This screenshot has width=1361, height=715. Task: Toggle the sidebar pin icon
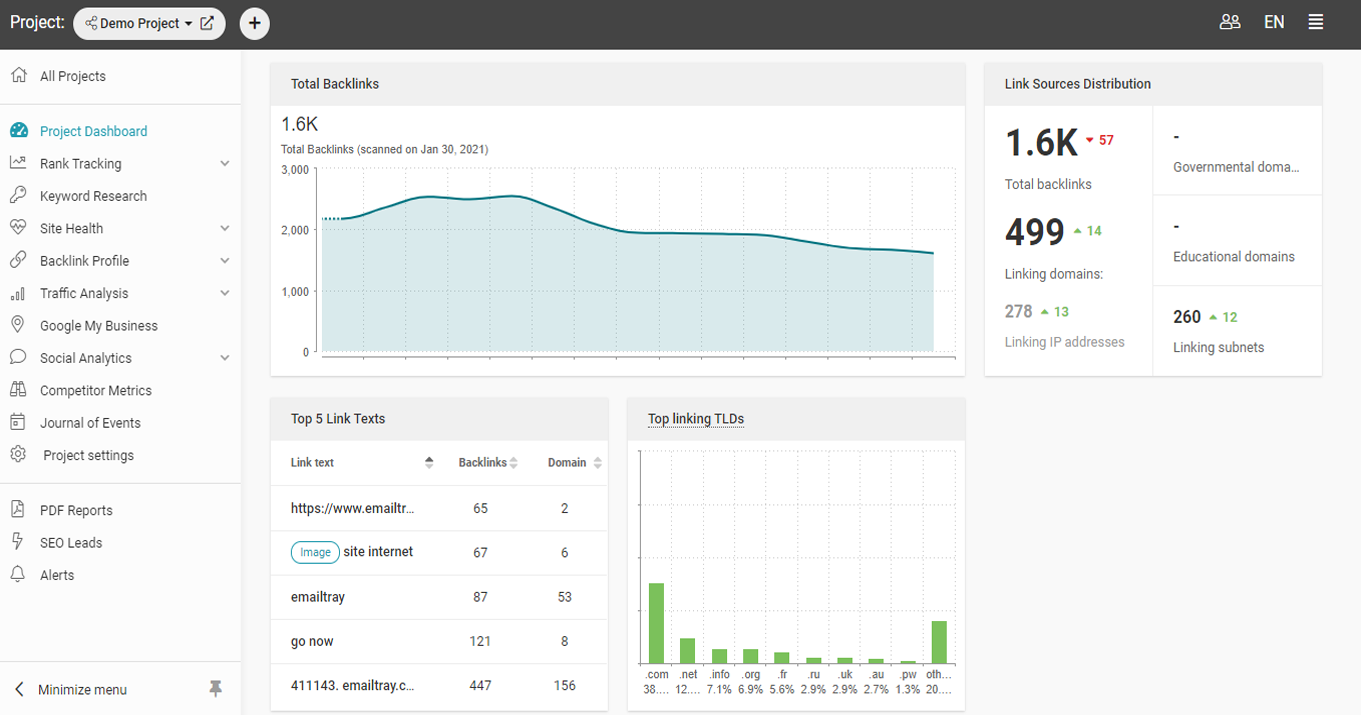[215, 689]
